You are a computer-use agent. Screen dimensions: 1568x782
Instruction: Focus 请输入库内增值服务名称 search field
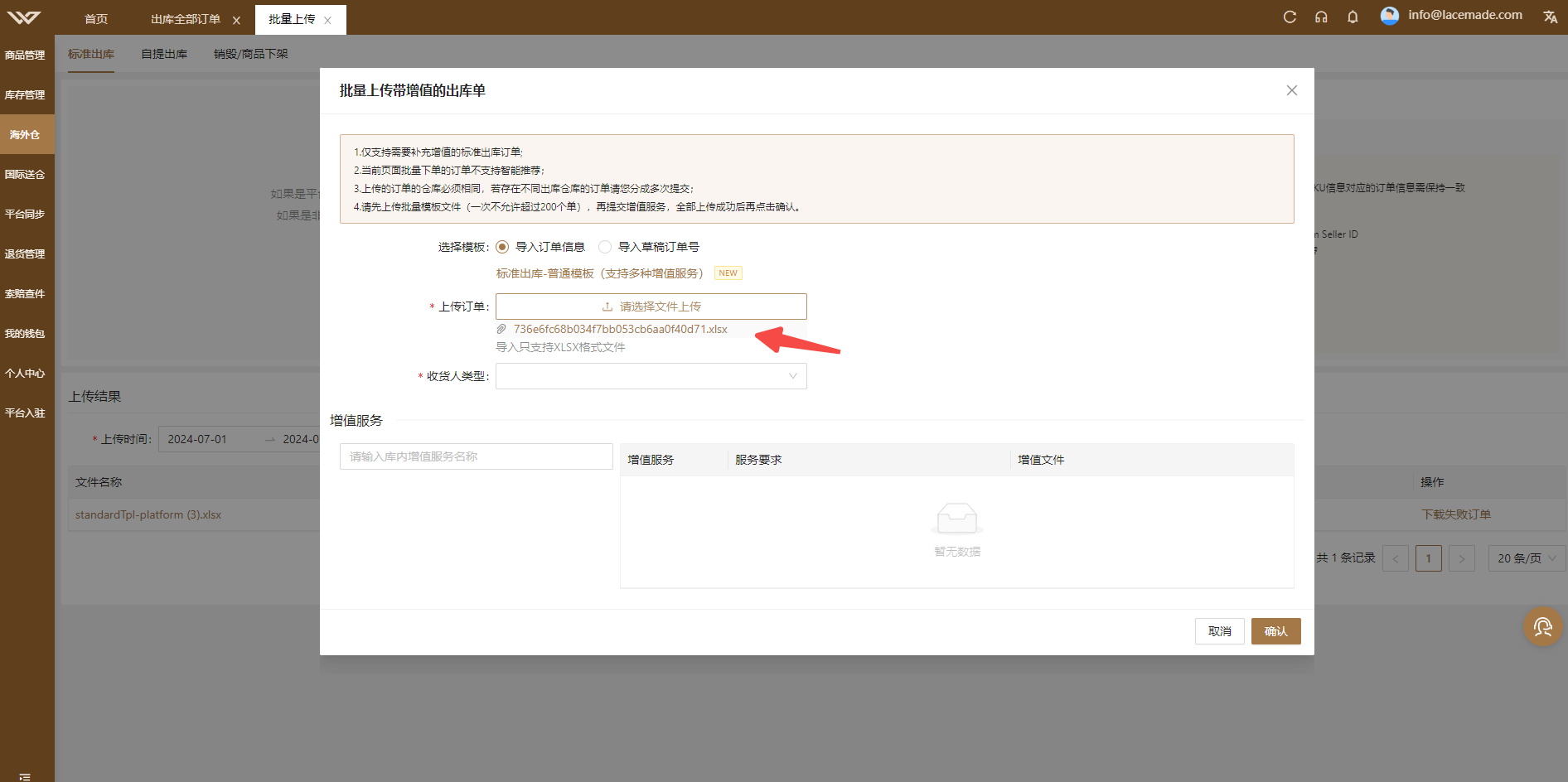click(x=477, y=456)
